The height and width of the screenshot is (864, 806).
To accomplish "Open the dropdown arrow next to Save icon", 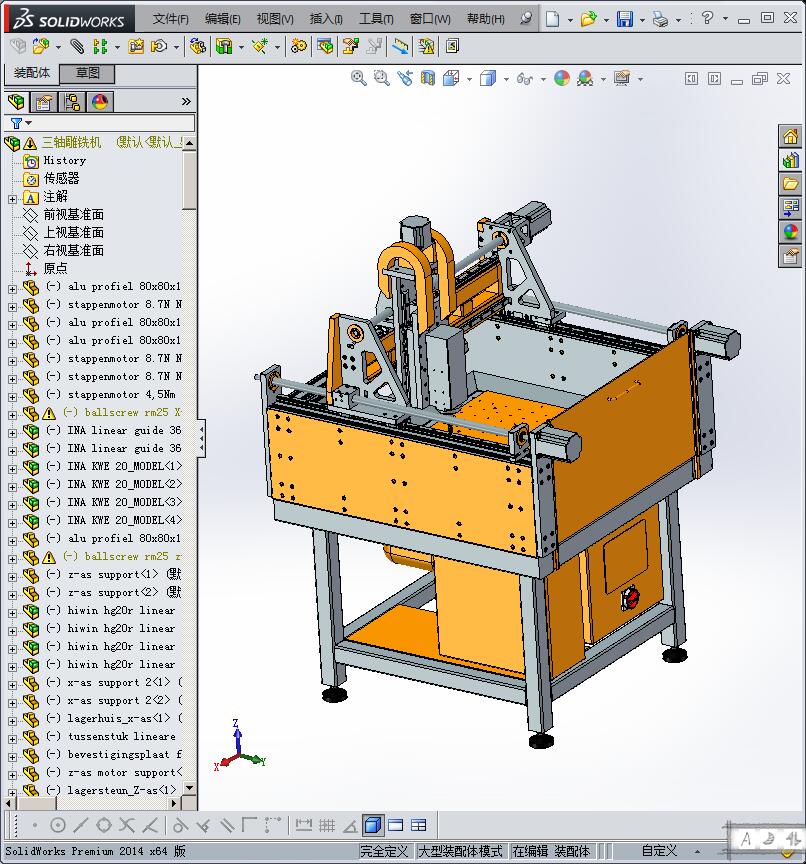I will pyautogui.click(x=642, y=20).
